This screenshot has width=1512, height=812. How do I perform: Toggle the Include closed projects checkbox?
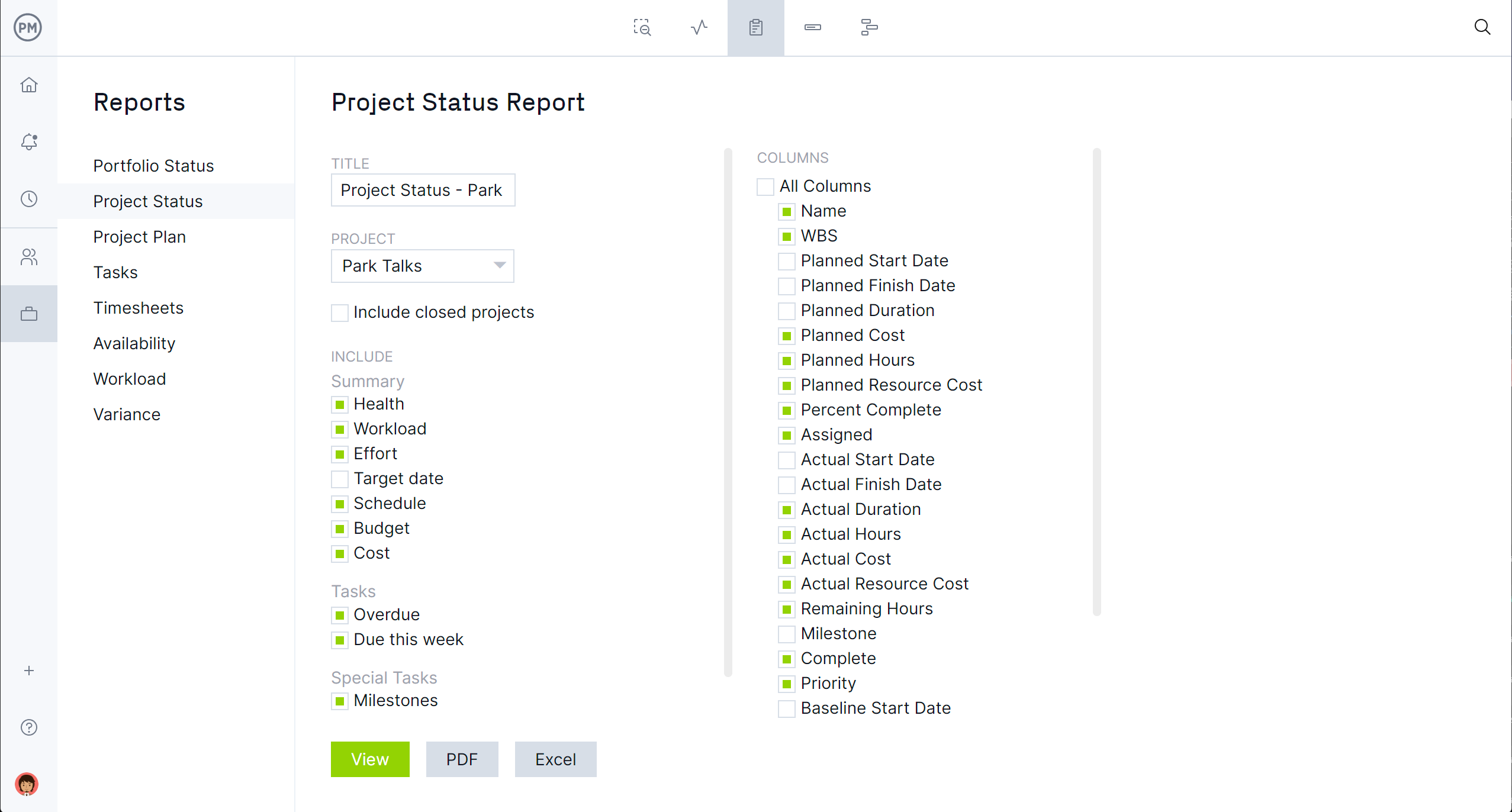click(340, 312)
